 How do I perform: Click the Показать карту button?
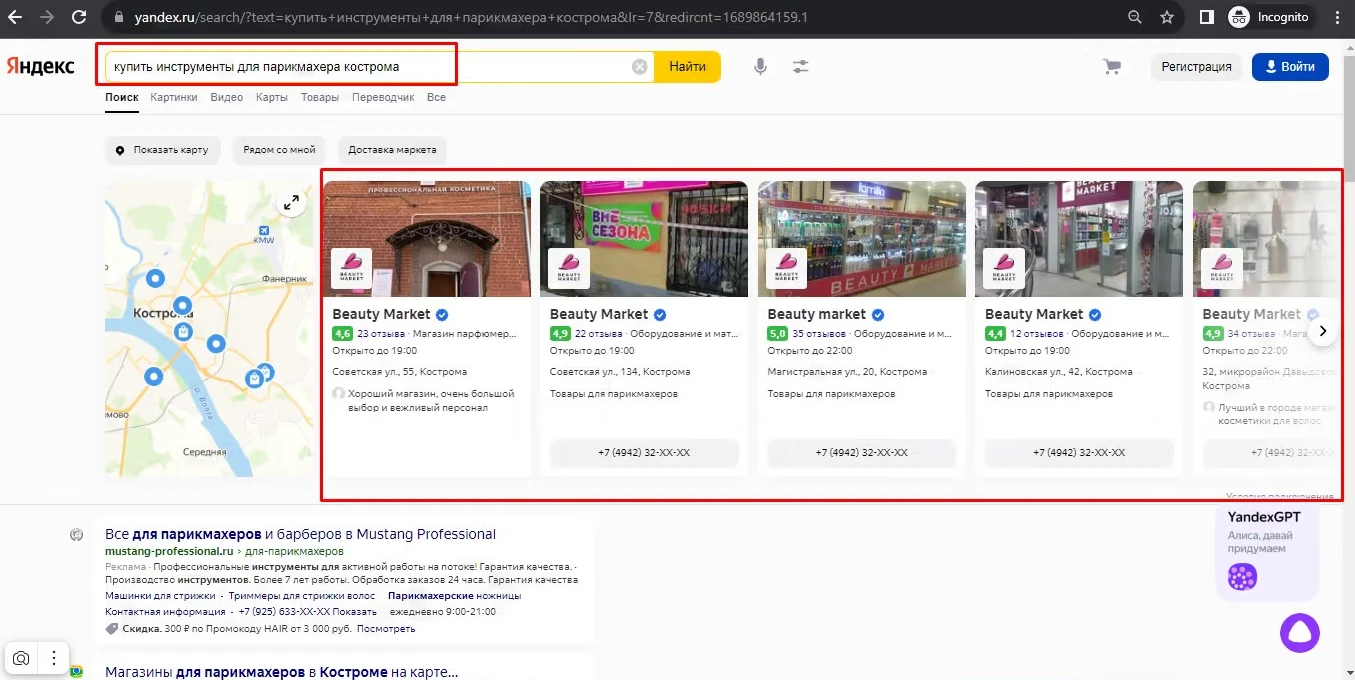(163, 150)
